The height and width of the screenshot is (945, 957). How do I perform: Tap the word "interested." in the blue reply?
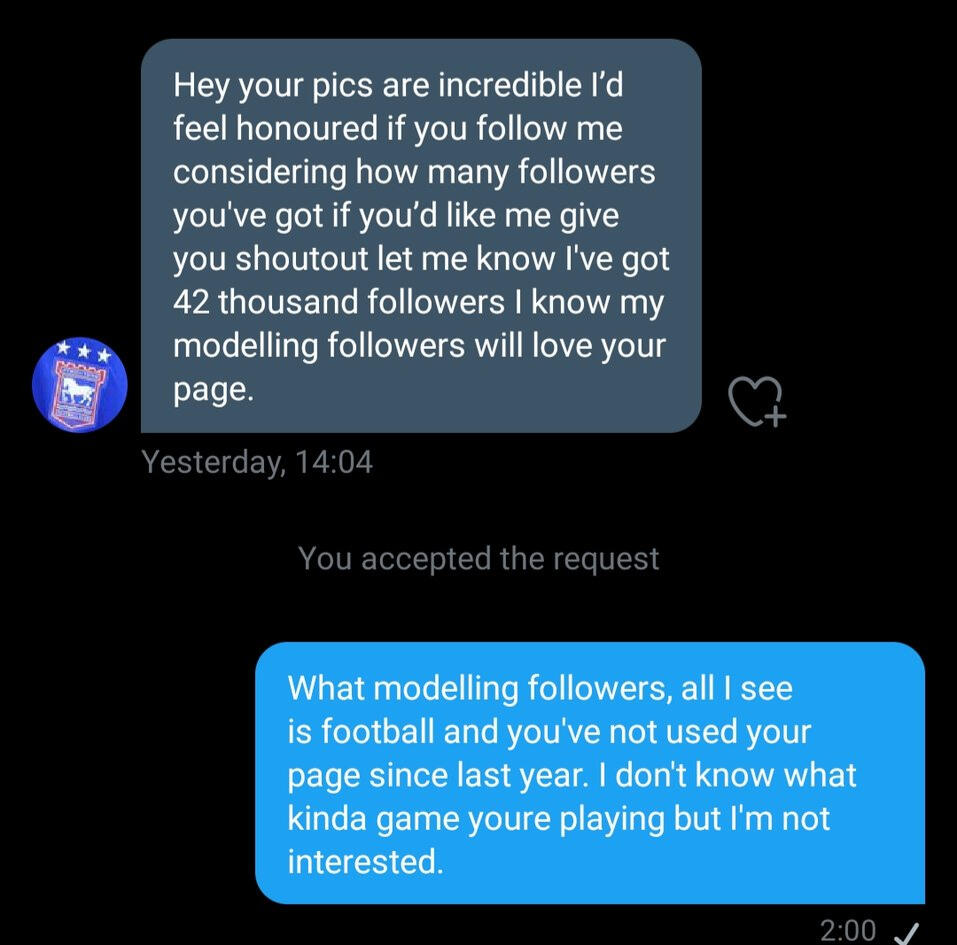coord(364,861)
